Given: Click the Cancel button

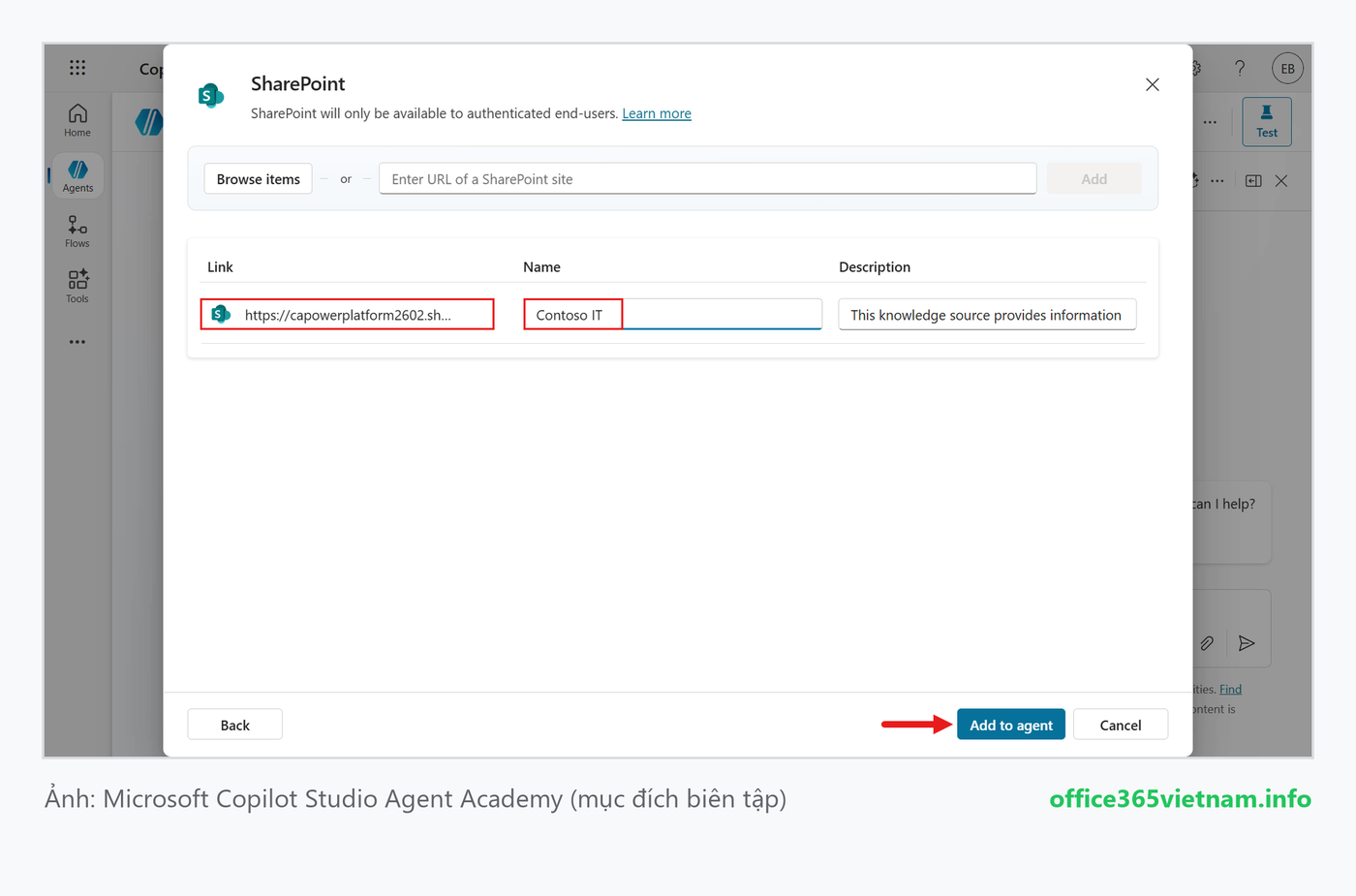Looking at the screenshot, I should (x=1121, y=725).
